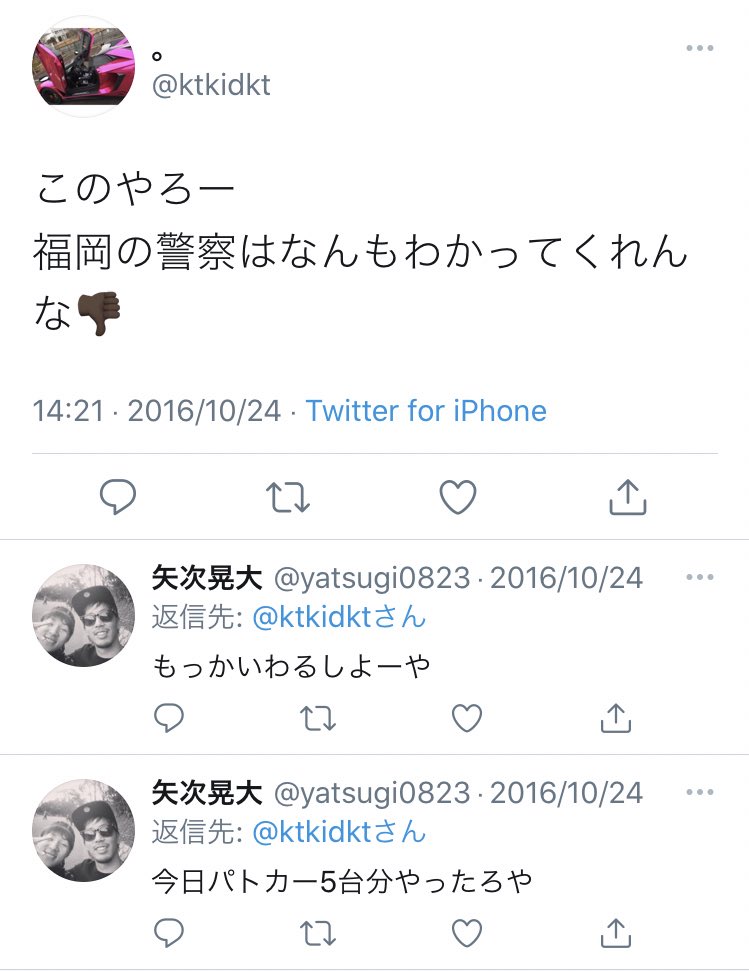Like the 今日パトカー5台分やったろや reply

[x=467, y=933]
